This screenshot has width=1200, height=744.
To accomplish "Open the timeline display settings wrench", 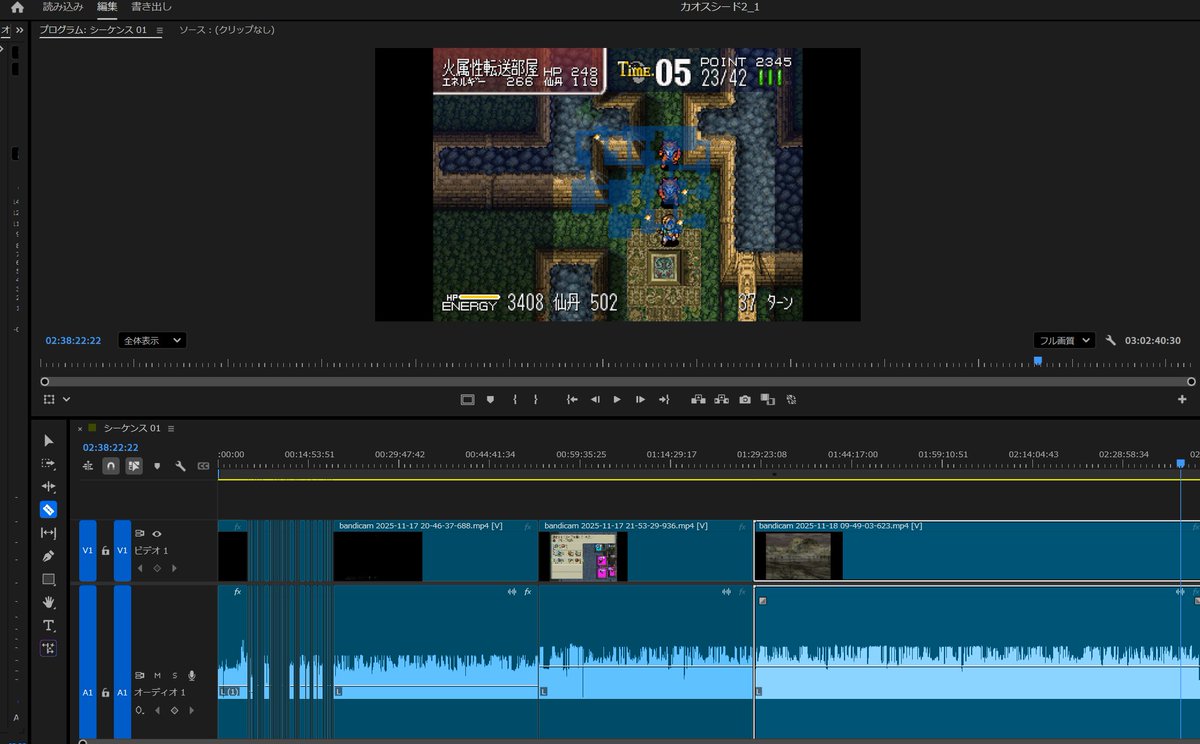I will [x=180, y=466].
